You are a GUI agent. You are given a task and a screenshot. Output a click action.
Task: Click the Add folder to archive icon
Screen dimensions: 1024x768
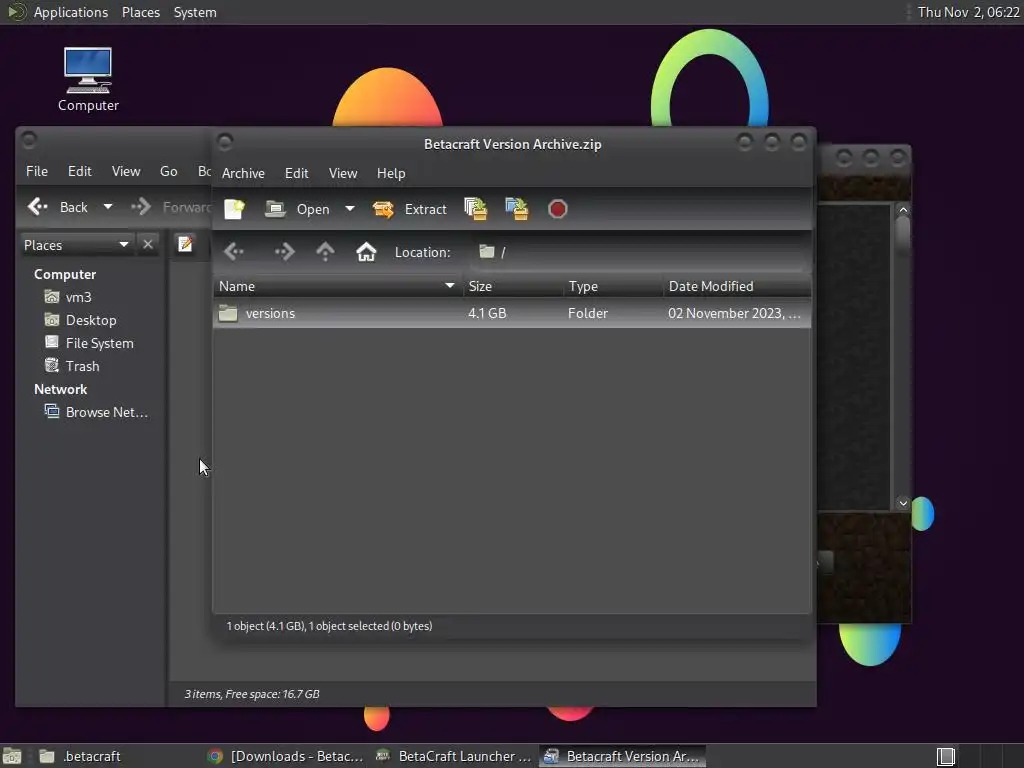point(517,209)
